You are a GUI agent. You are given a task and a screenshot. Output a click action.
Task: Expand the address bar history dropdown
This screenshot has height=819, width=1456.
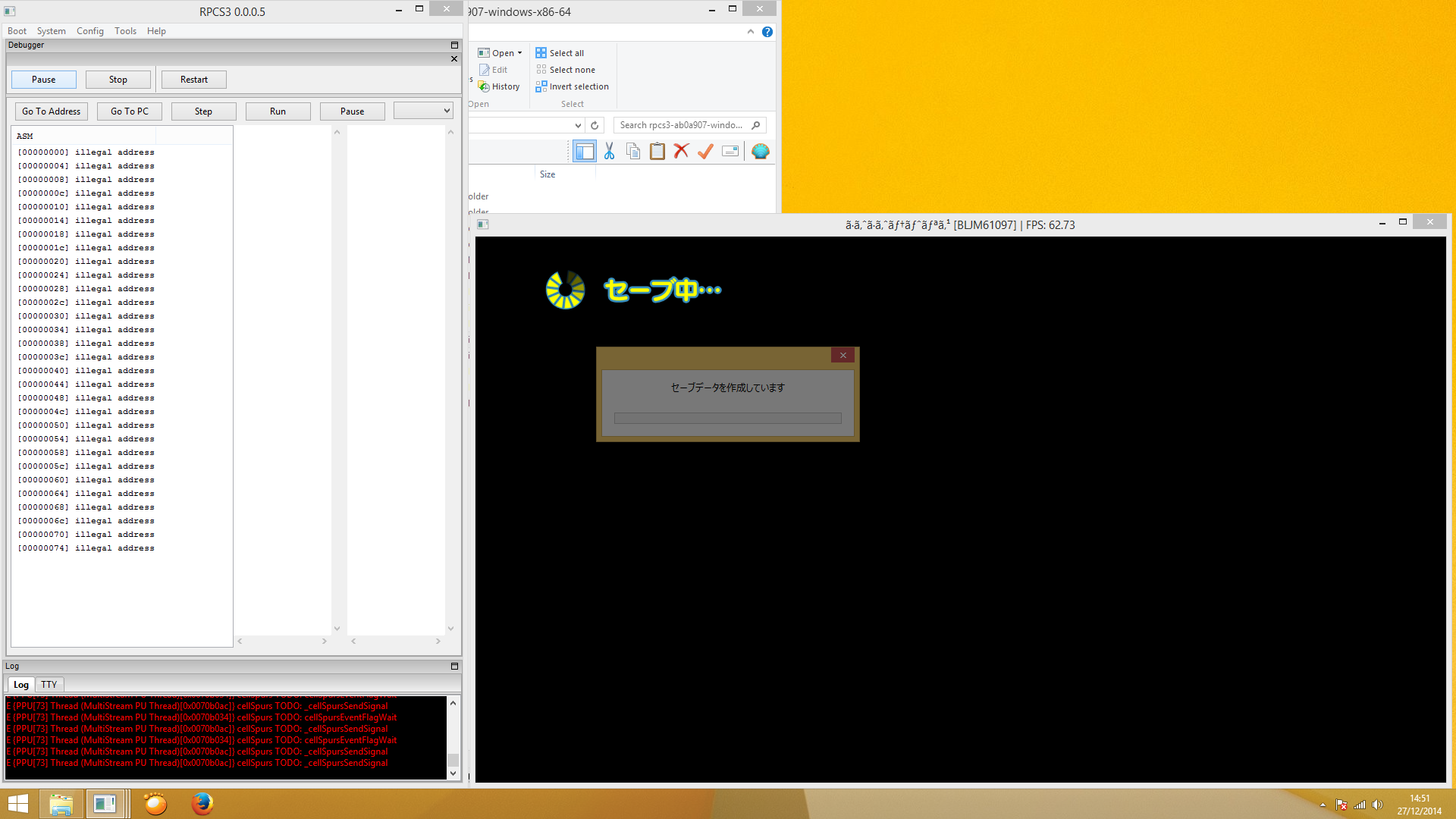pyautogui.click(x=578, y=125)
